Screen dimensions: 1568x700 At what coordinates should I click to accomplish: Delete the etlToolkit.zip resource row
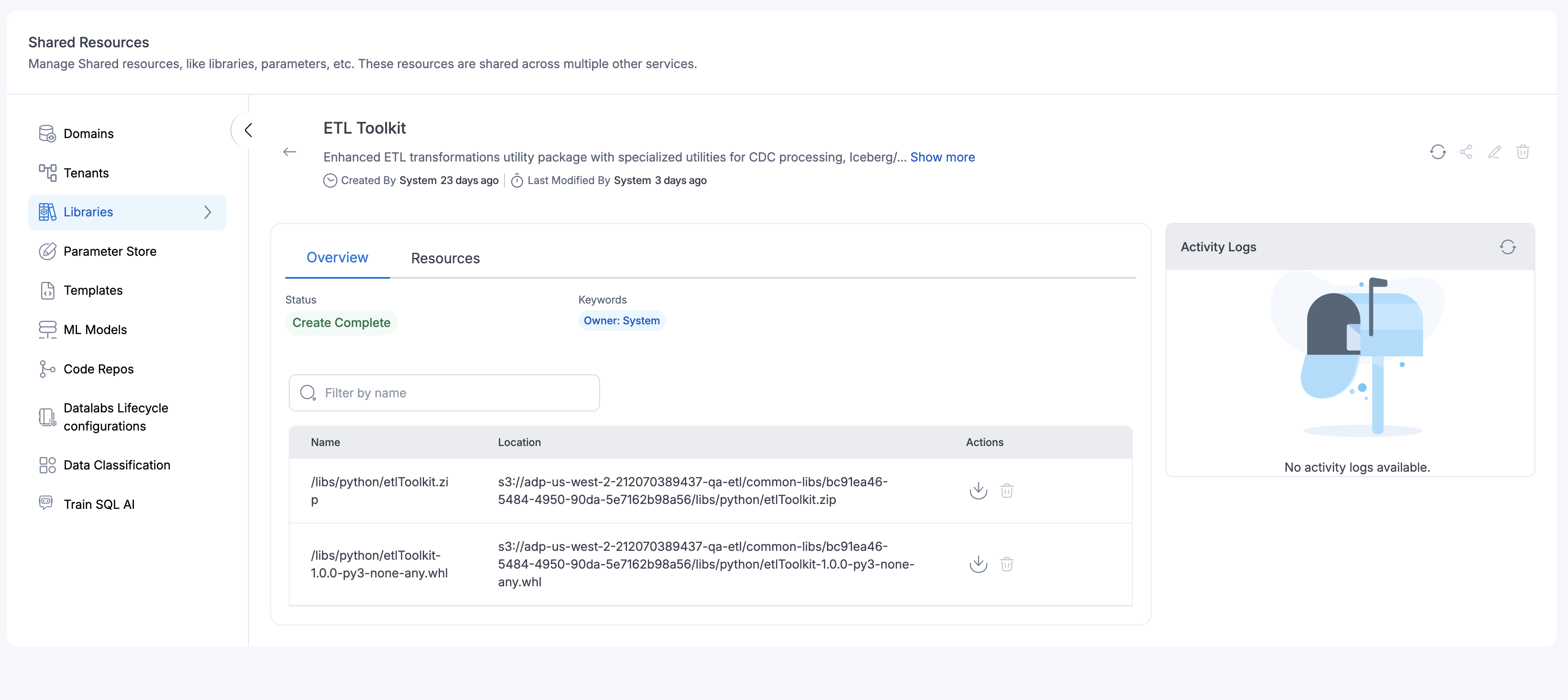pos(1006,490)
